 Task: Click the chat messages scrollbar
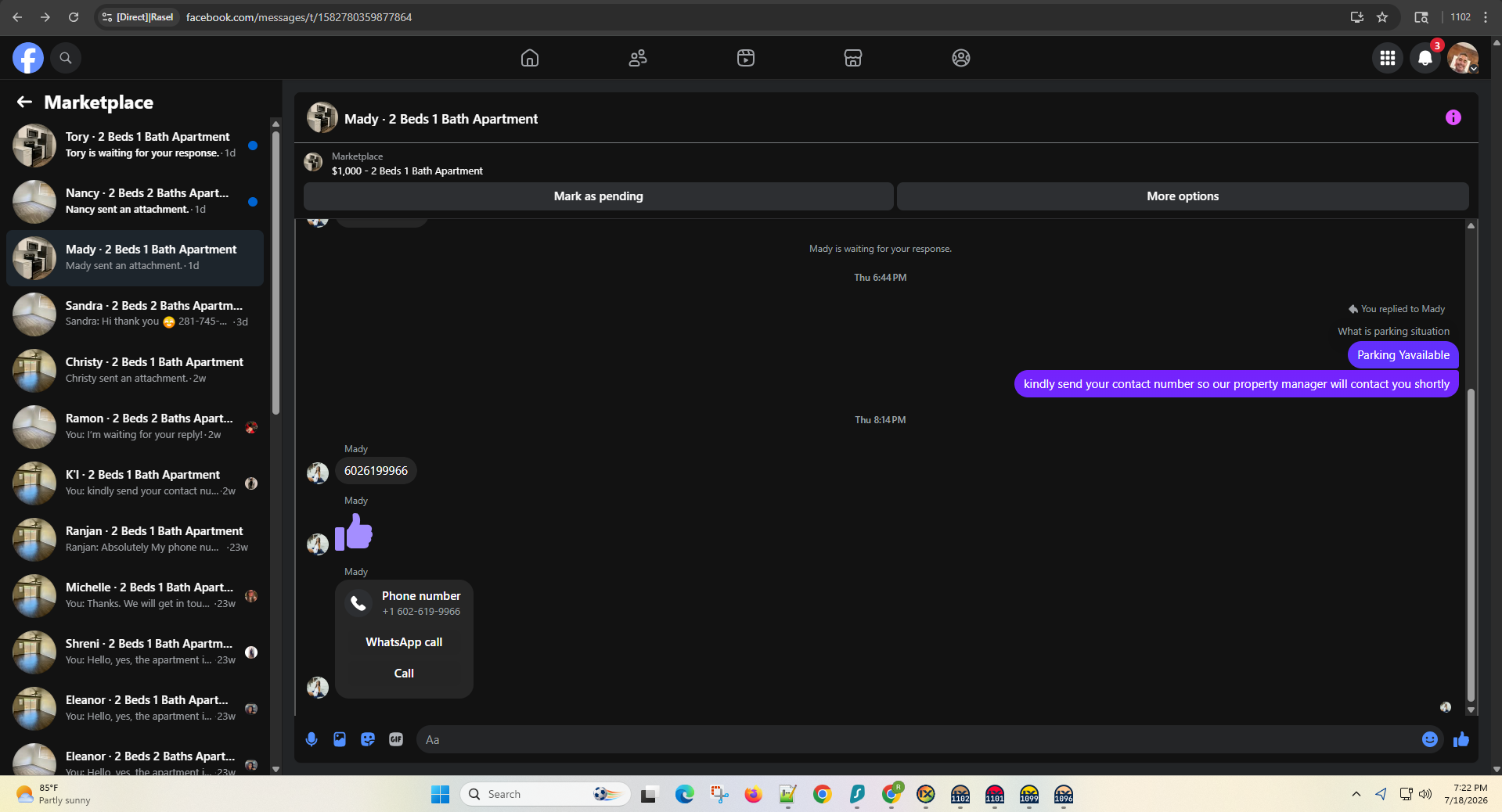(1471, 544)
